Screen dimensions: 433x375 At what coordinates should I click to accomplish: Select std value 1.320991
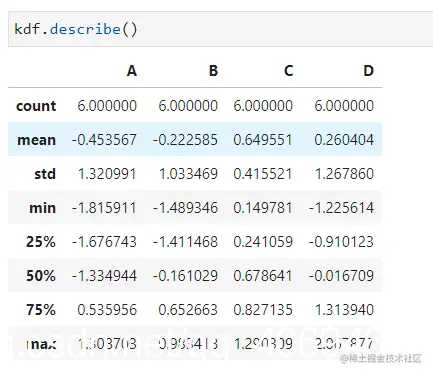pyautogui.click(x=107, y=174)
